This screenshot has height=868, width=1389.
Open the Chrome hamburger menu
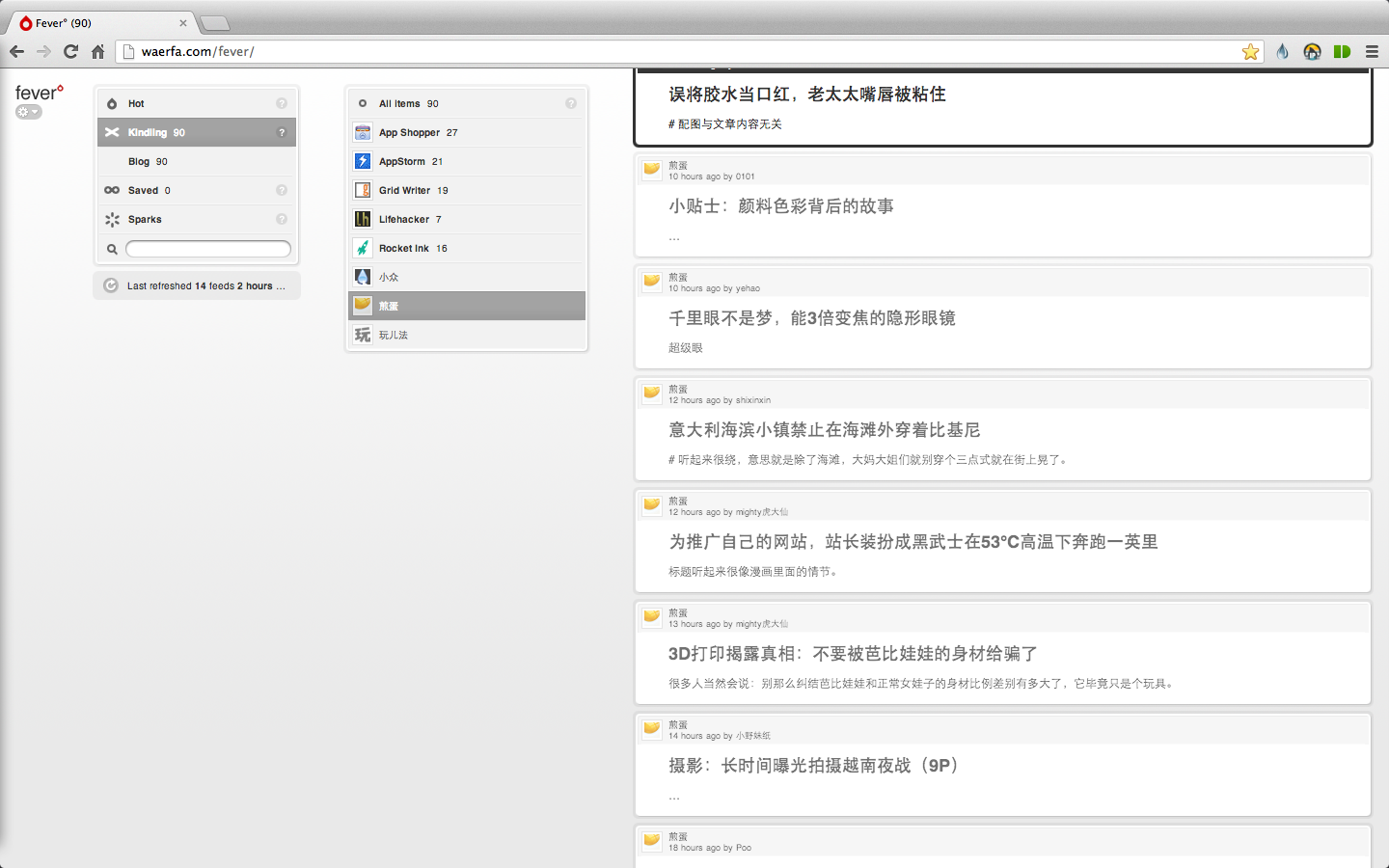click(1372, 52)
